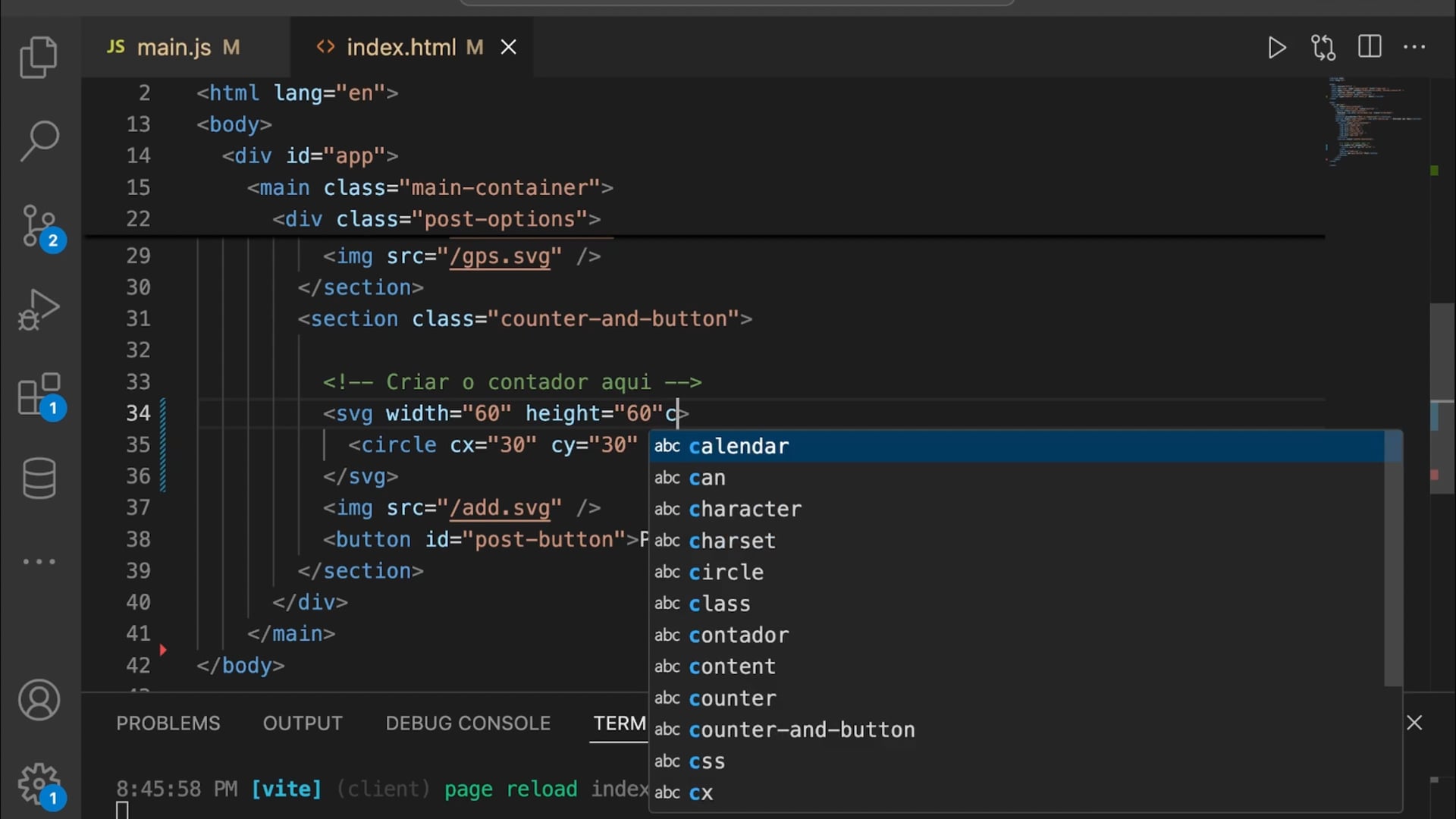Open changes compare icon in editor toolbar
Screen dimensions: 1456x819
[x=1323, y=48]
